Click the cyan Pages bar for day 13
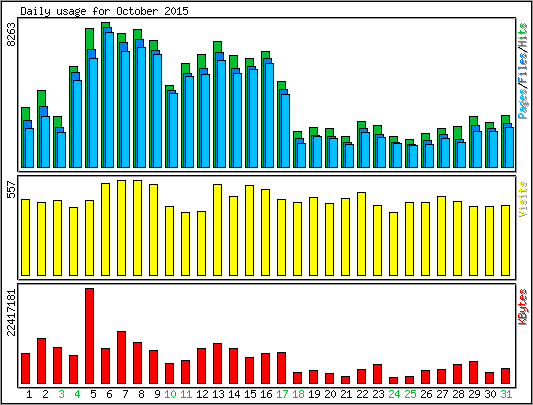 coord(222,114)
